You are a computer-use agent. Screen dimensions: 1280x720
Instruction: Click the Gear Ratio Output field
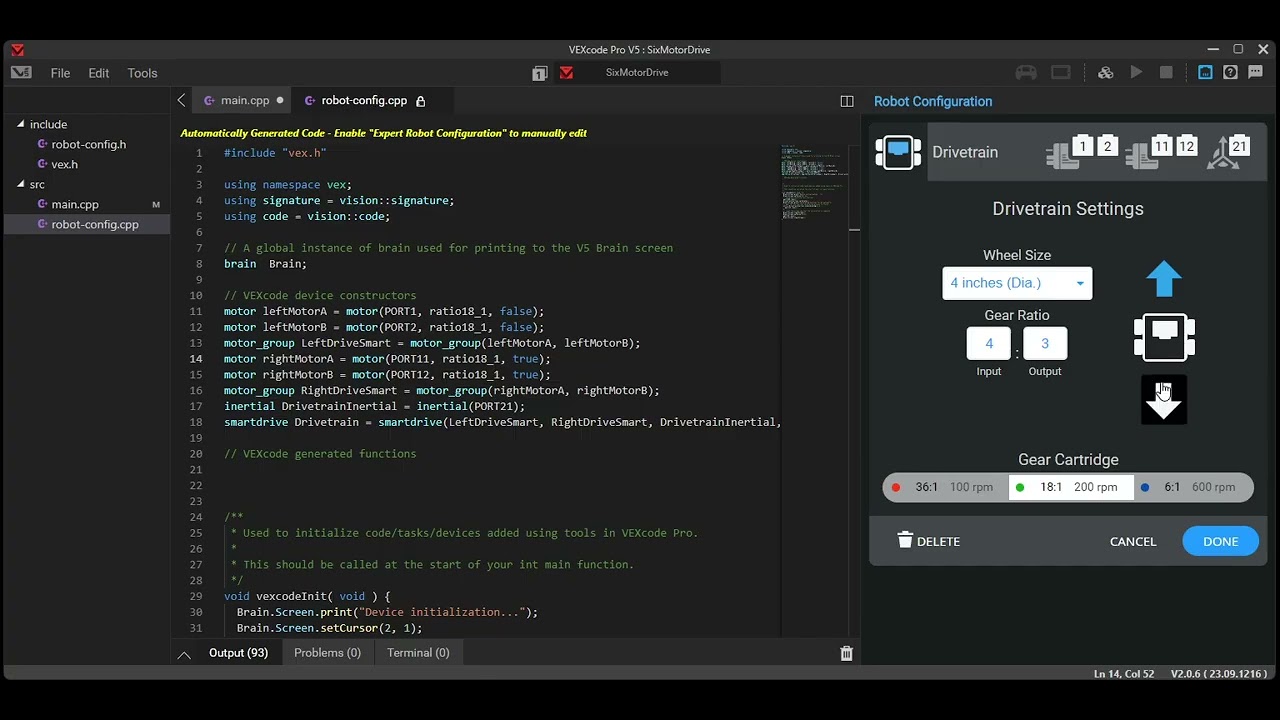click(x=1045, y=344)
